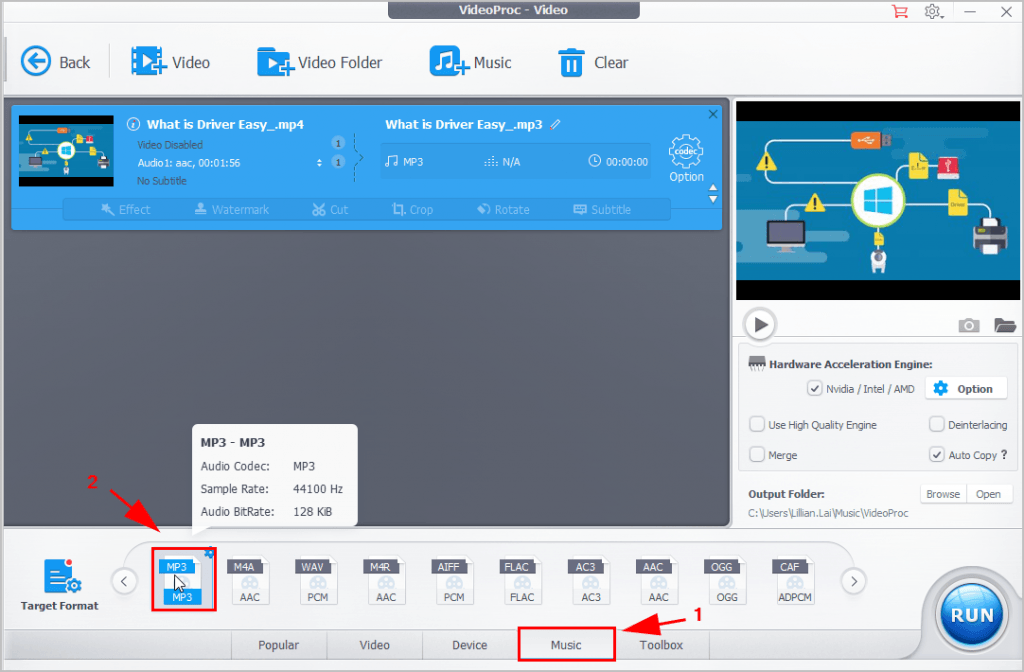The image size is (1024, 672).
Task: Select the AC3 format
Action: tap(590, 581)
